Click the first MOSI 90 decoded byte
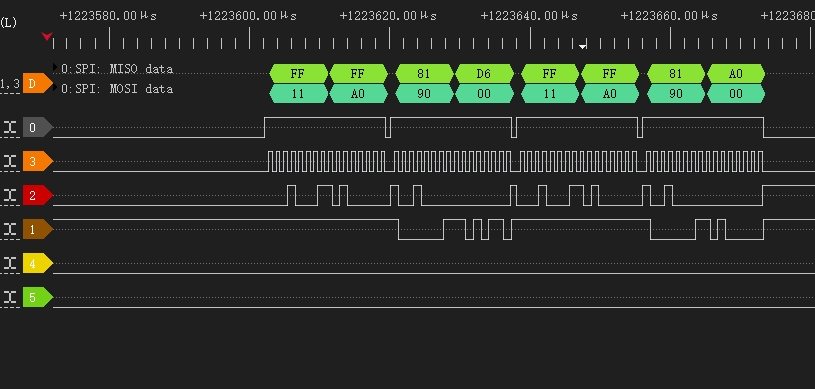 pos(425,94)
